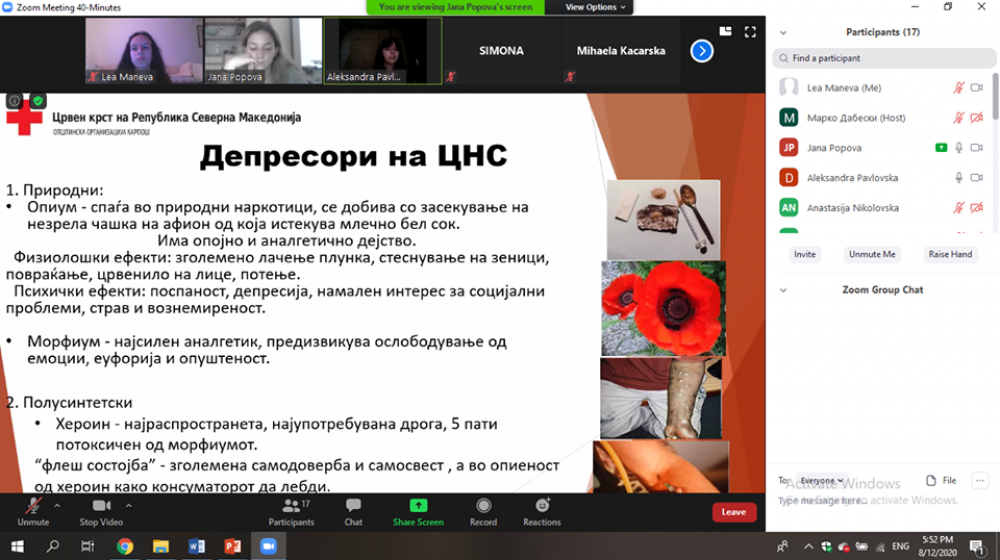The image size is (1000, 560).
Task: Expand the View Options dropdown
Action: pyautogui.click(x=596, y=7)
